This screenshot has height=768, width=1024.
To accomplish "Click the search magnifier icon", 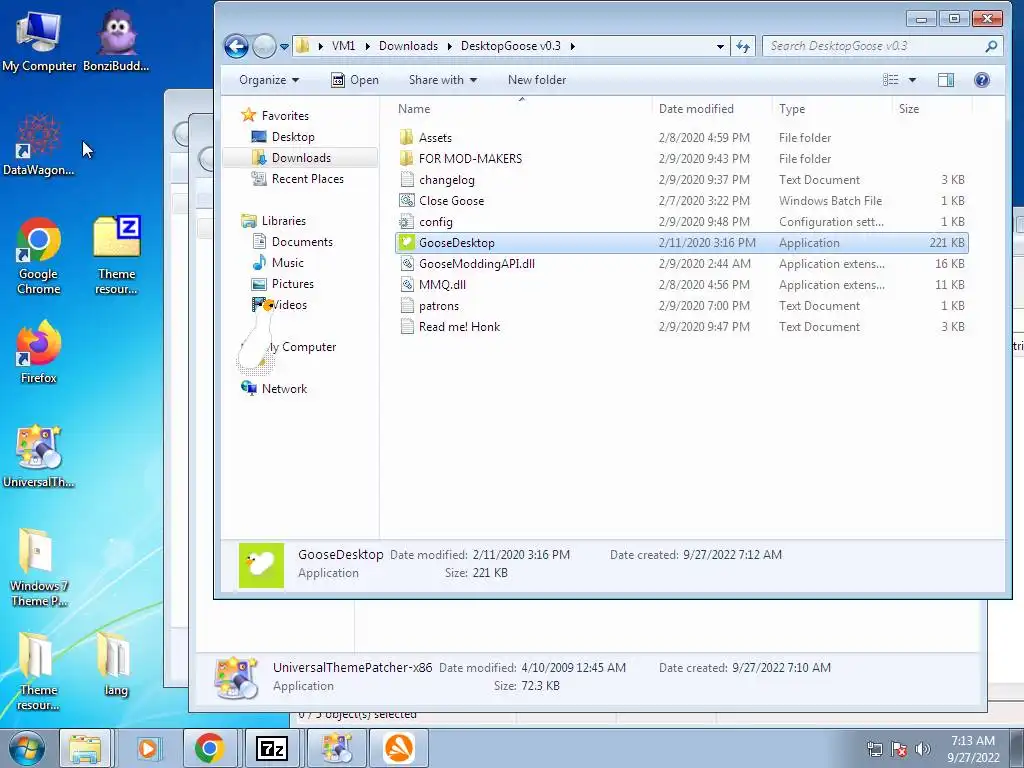I will pyautogui.click(x=991, y=46).
